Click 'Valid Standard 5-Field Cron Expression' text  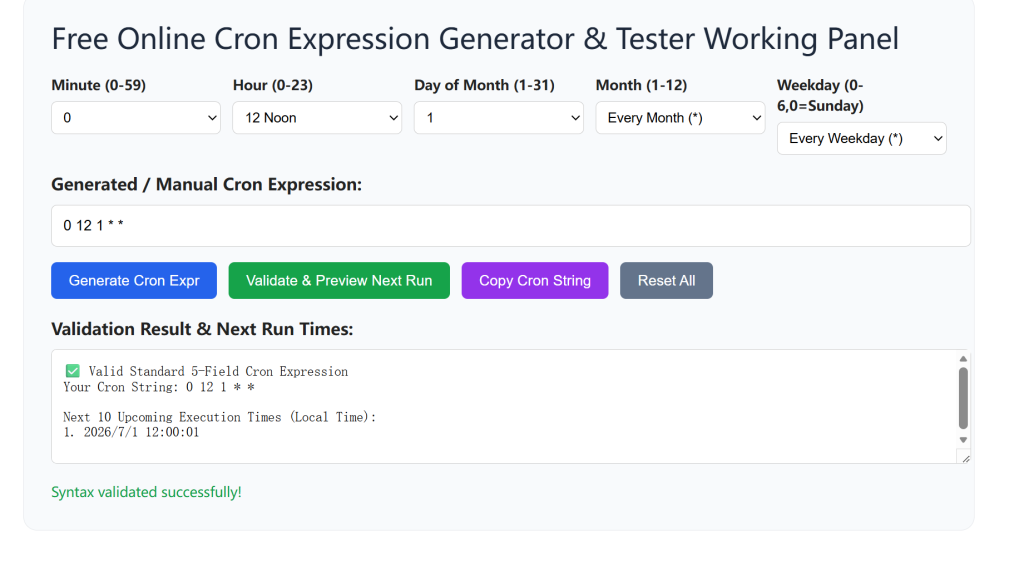(x=218, y=372)
